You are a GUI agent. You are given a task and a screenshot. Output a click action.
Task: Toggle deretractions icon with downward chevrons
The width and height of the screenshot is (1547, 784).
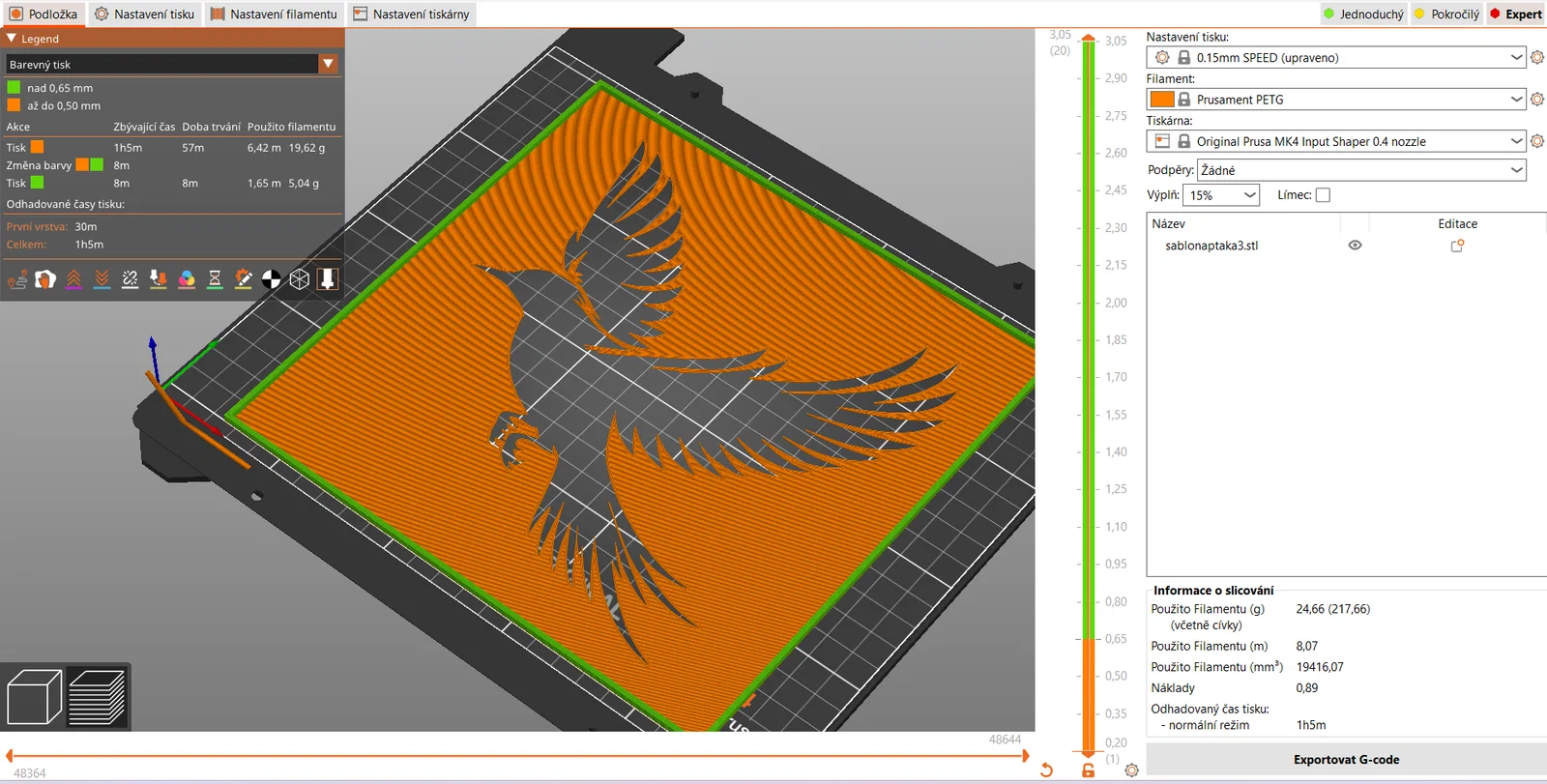(x=102, y=279)
